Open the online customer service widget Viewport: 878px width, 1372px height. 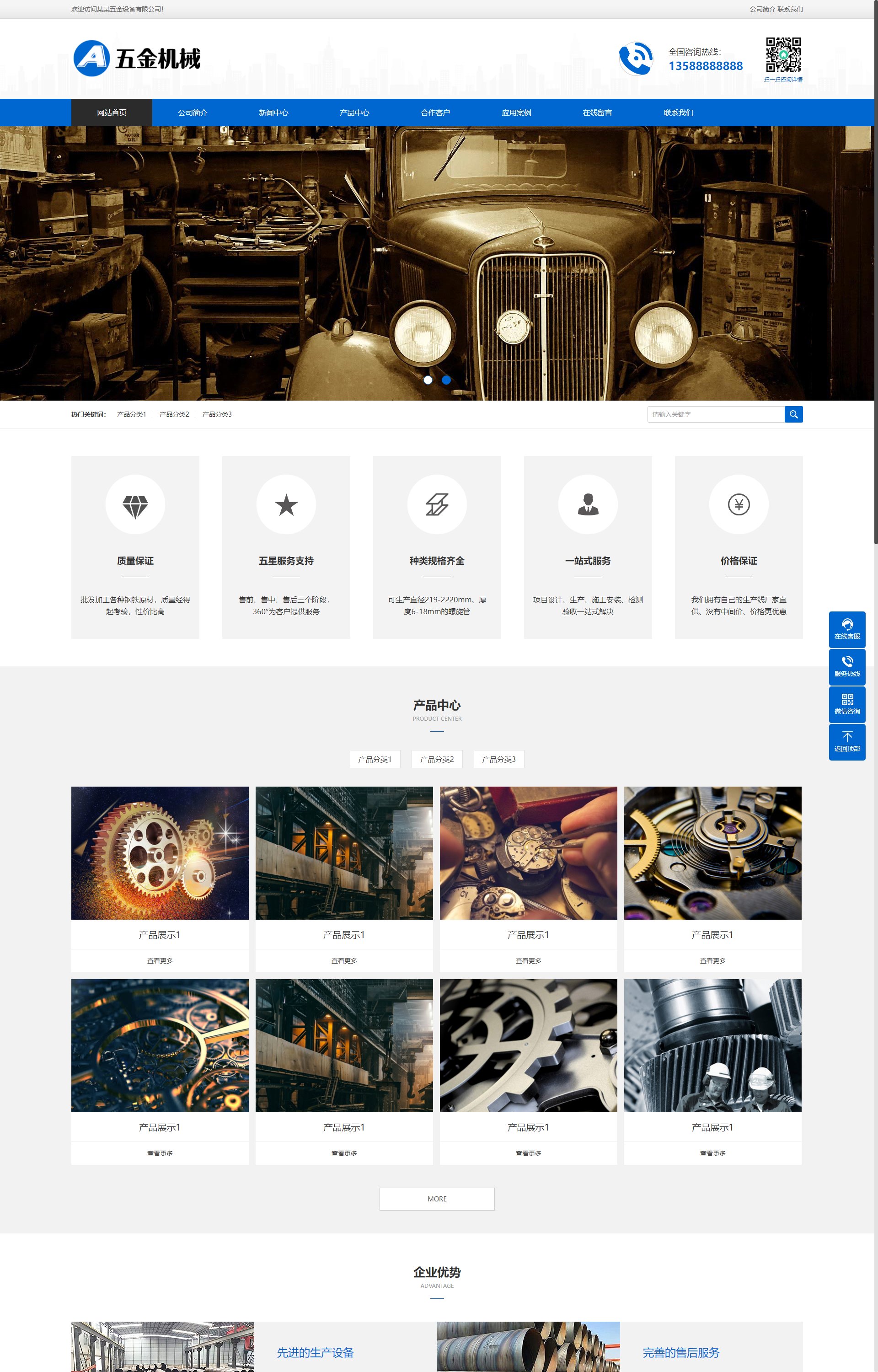(x=846, y=629)
